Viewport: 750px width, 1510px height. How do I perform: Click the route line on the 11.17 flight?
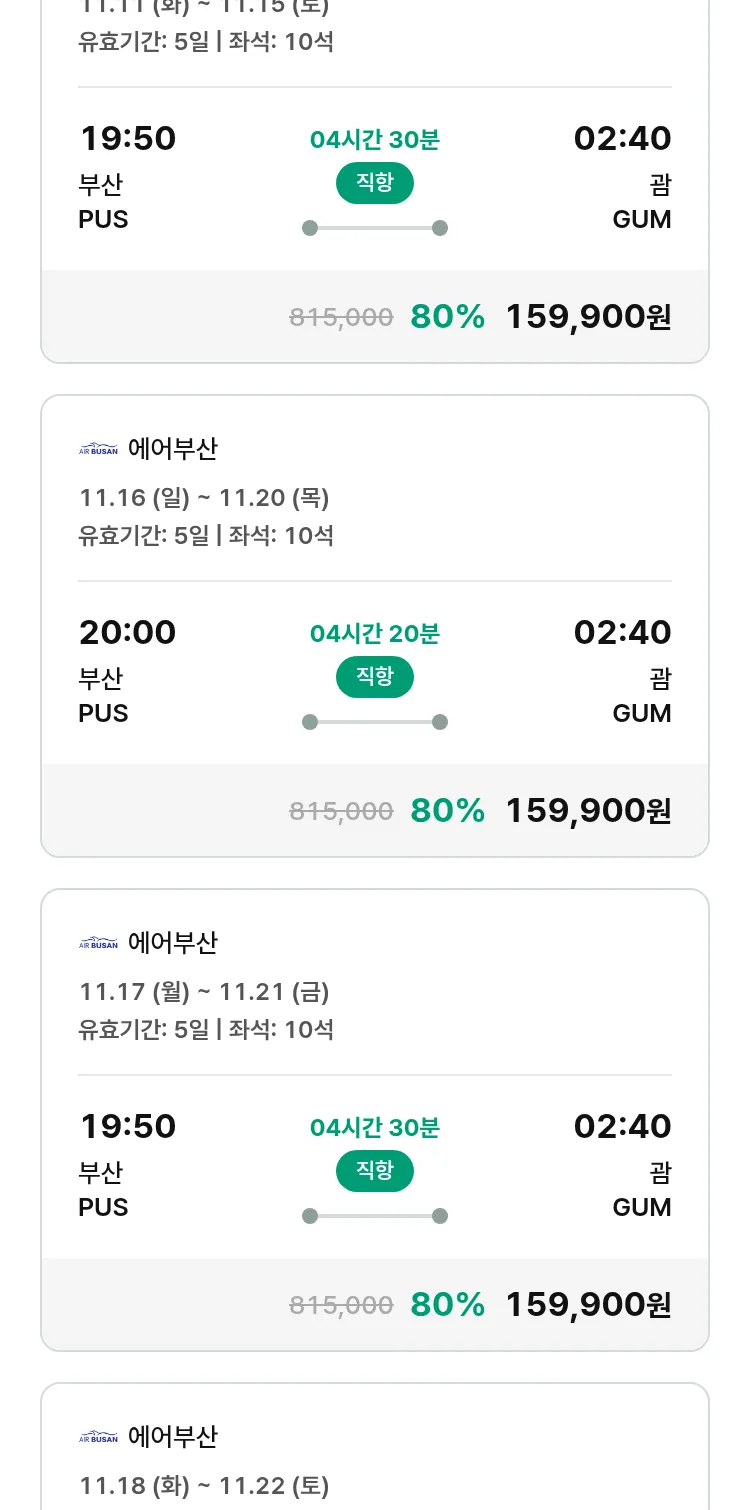pos(375,1216)
